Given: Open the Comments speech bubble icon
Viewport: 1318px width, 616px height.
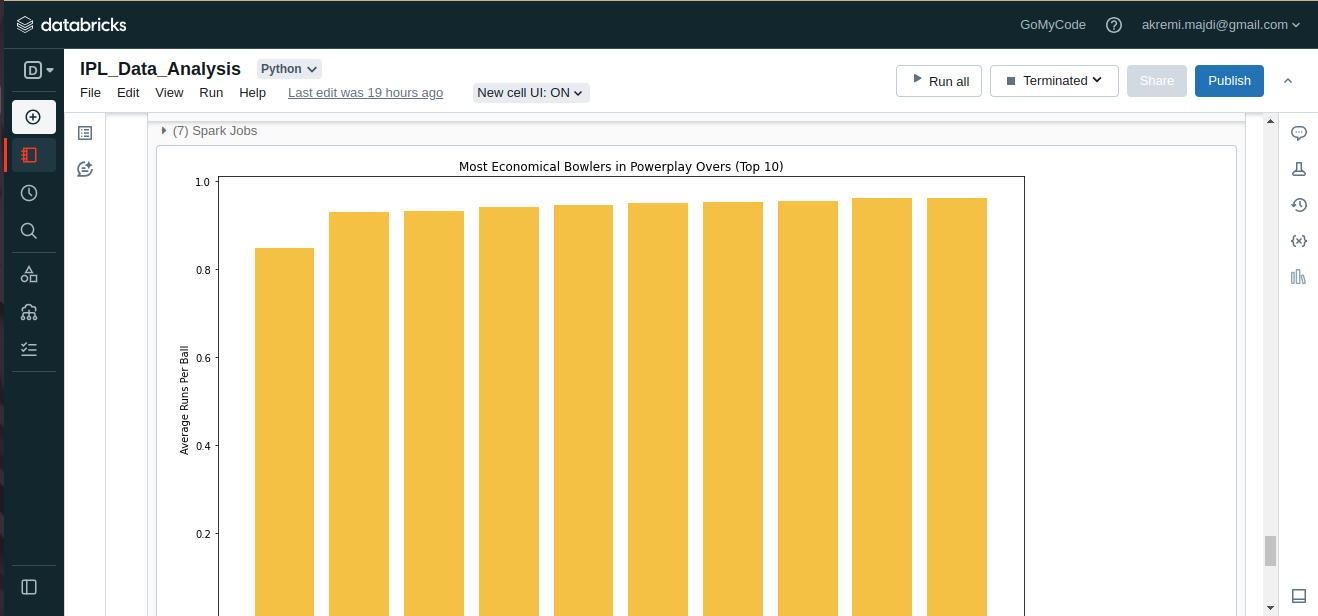Looking at the screenshot, I should click(x=1299, y=133).
